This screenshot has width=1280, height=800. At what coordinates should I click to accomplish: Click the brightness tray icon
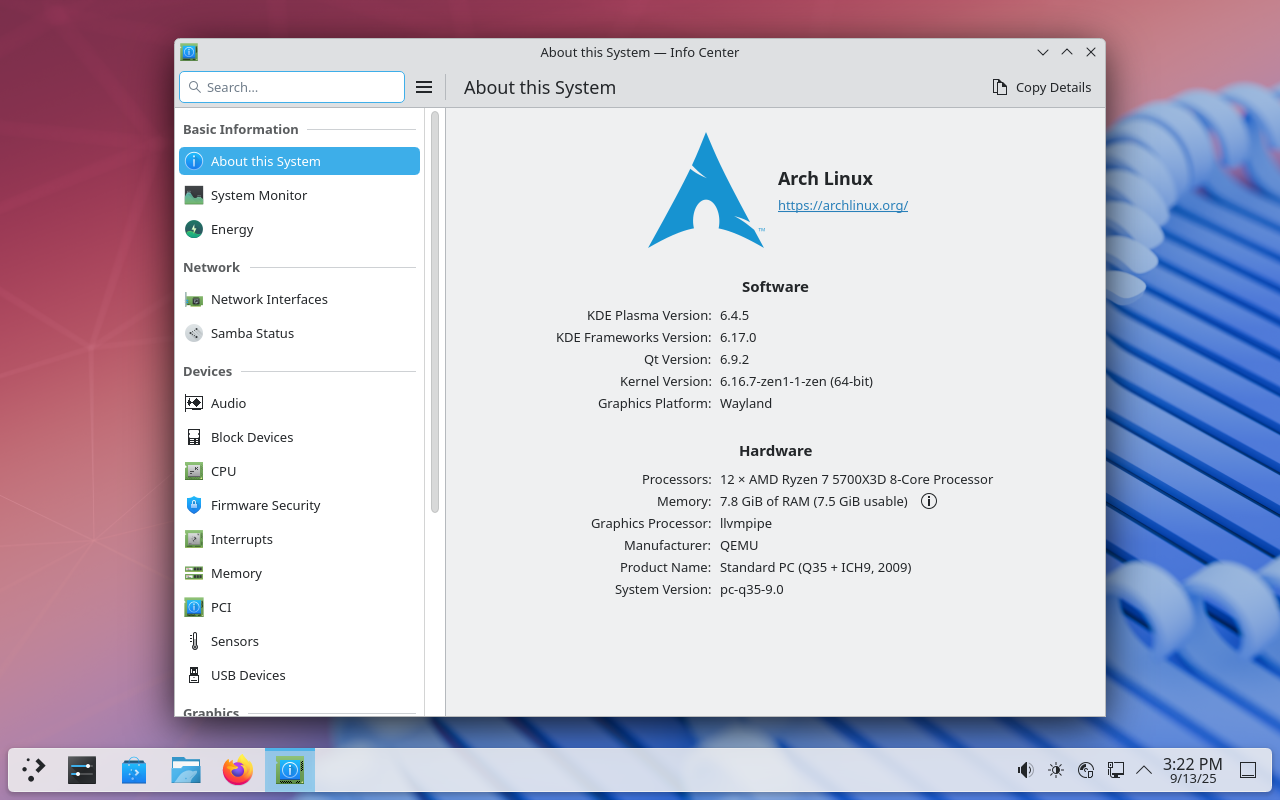point(1056,770)
